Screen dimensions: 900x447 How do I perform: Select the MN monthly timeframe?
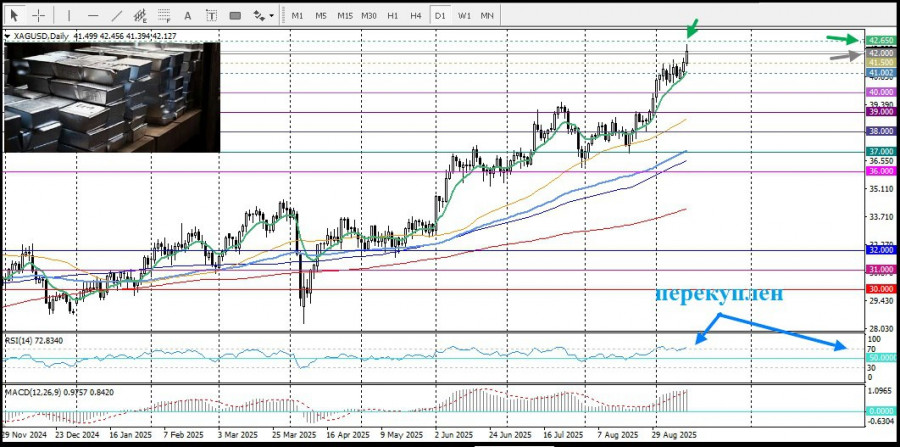[x=487, y=15]
